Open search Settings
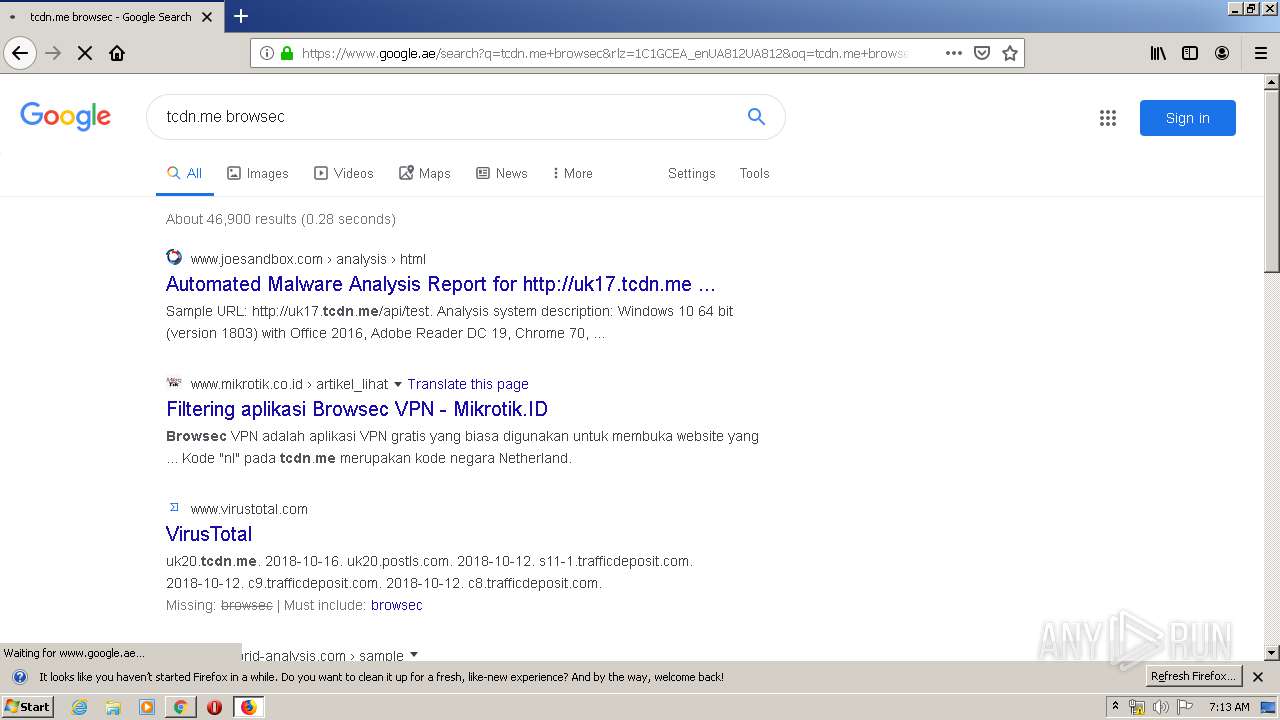This screenshot has width=1280, height=720. (x=692, y=173)
